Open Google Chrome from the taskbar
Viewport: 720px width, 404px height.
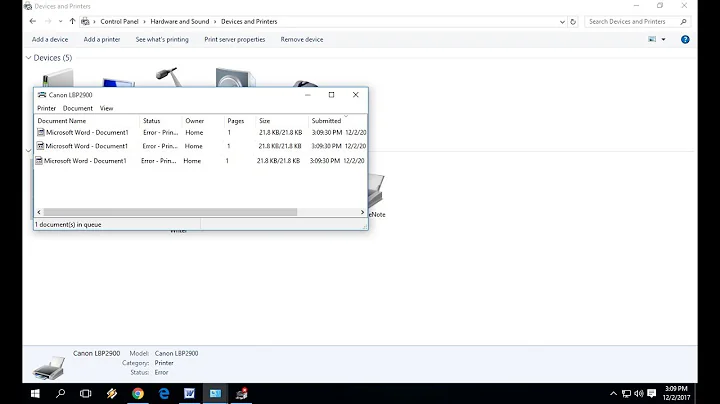coord(138,393)
